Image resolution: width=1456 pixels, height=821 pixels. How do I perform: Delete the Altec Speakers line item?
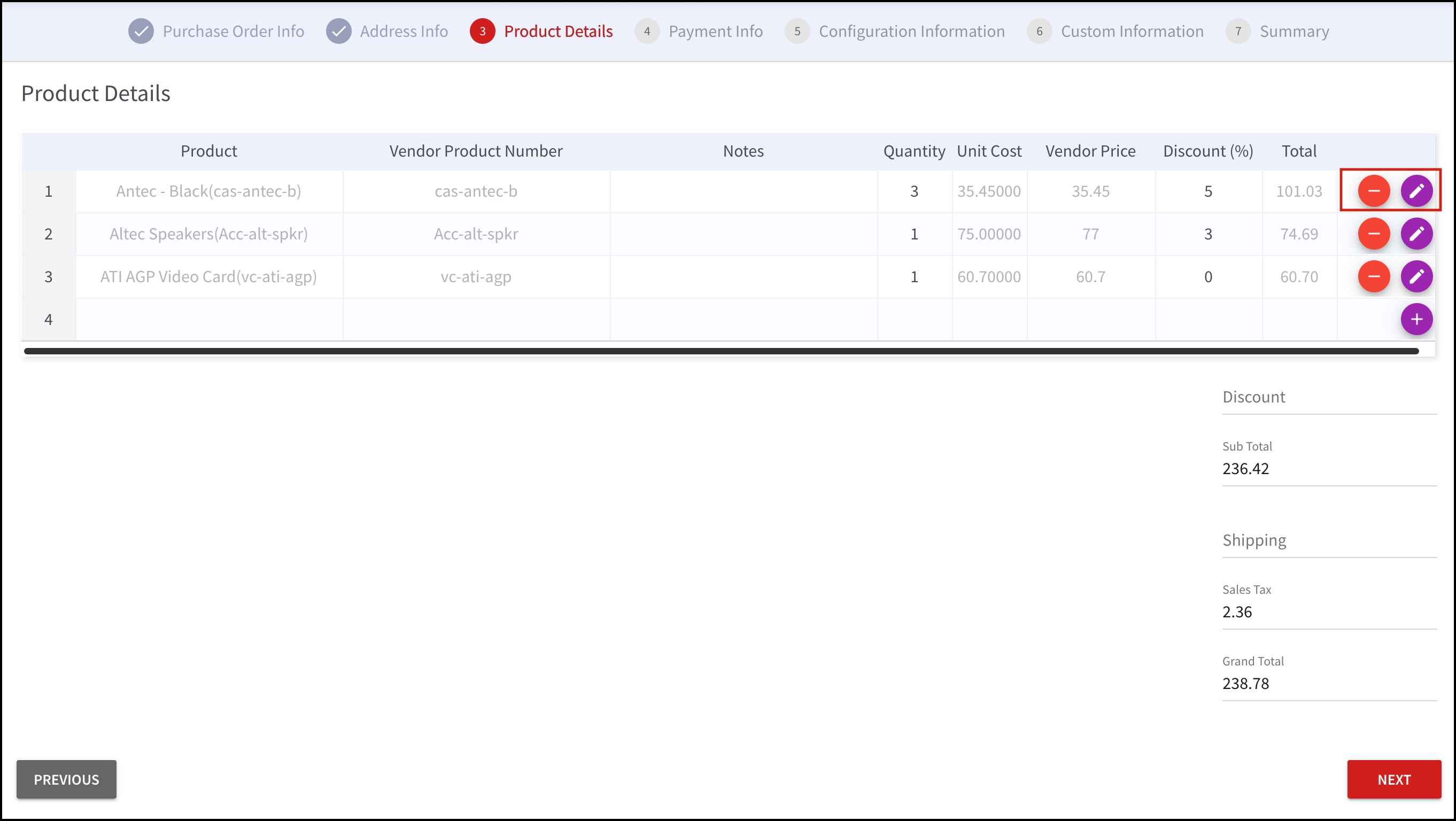[x=1374, y=234]
